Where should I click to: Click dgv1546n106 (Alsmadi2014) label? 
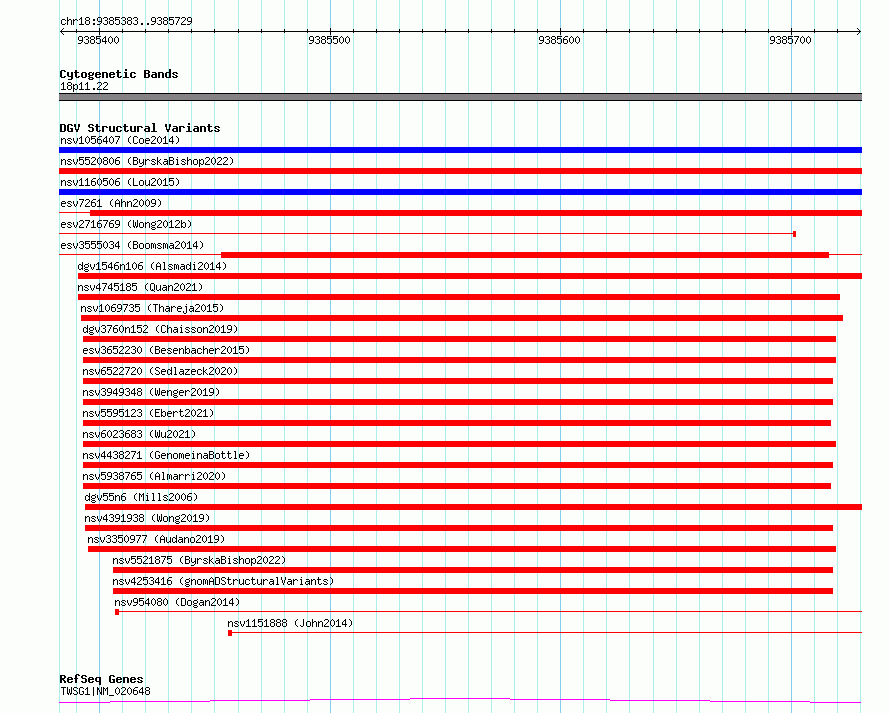(x=152, y=266)
